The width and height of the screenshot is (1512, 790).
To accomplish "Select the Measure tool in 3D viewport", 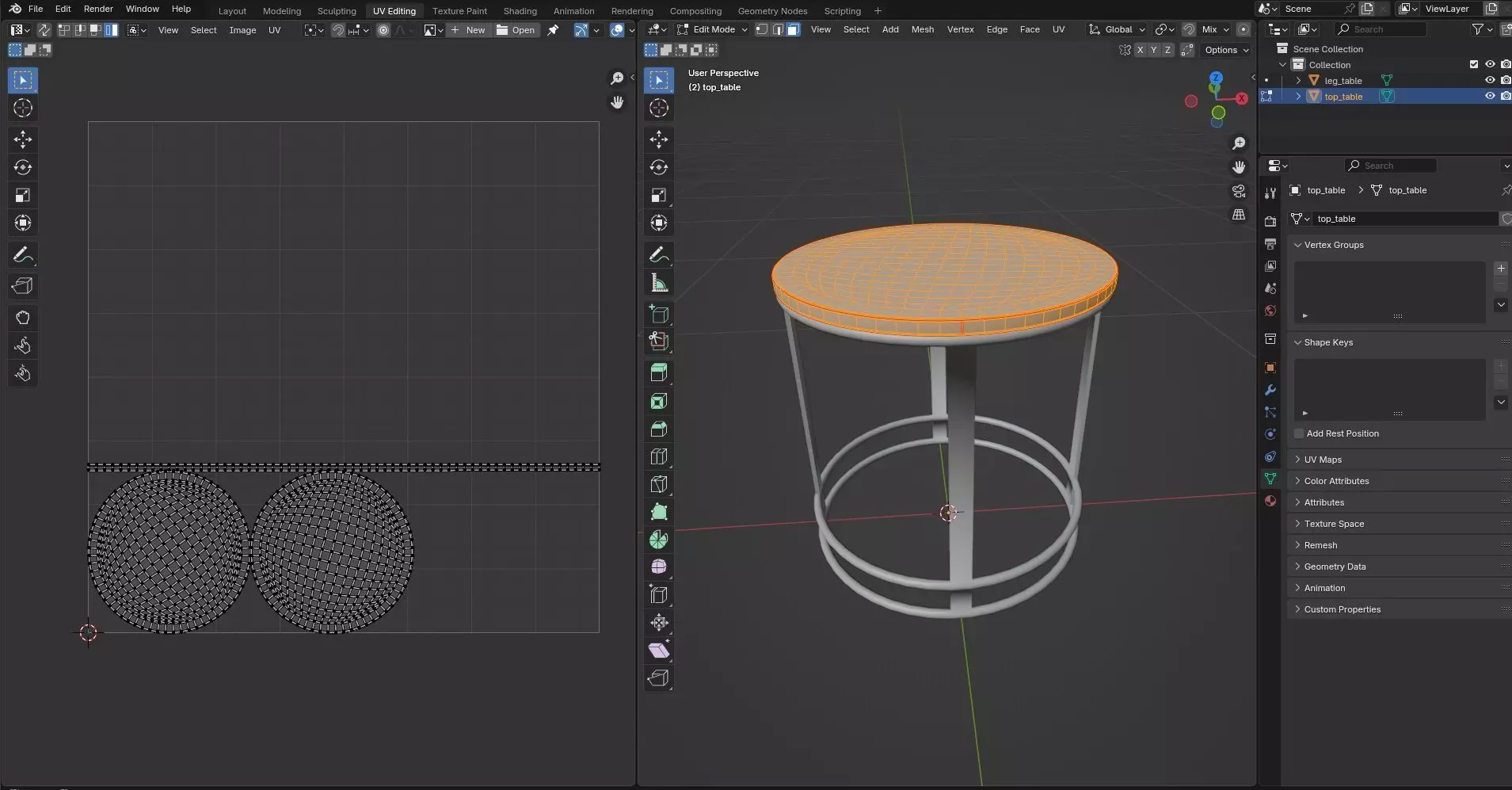I will (x=659, y=282).
